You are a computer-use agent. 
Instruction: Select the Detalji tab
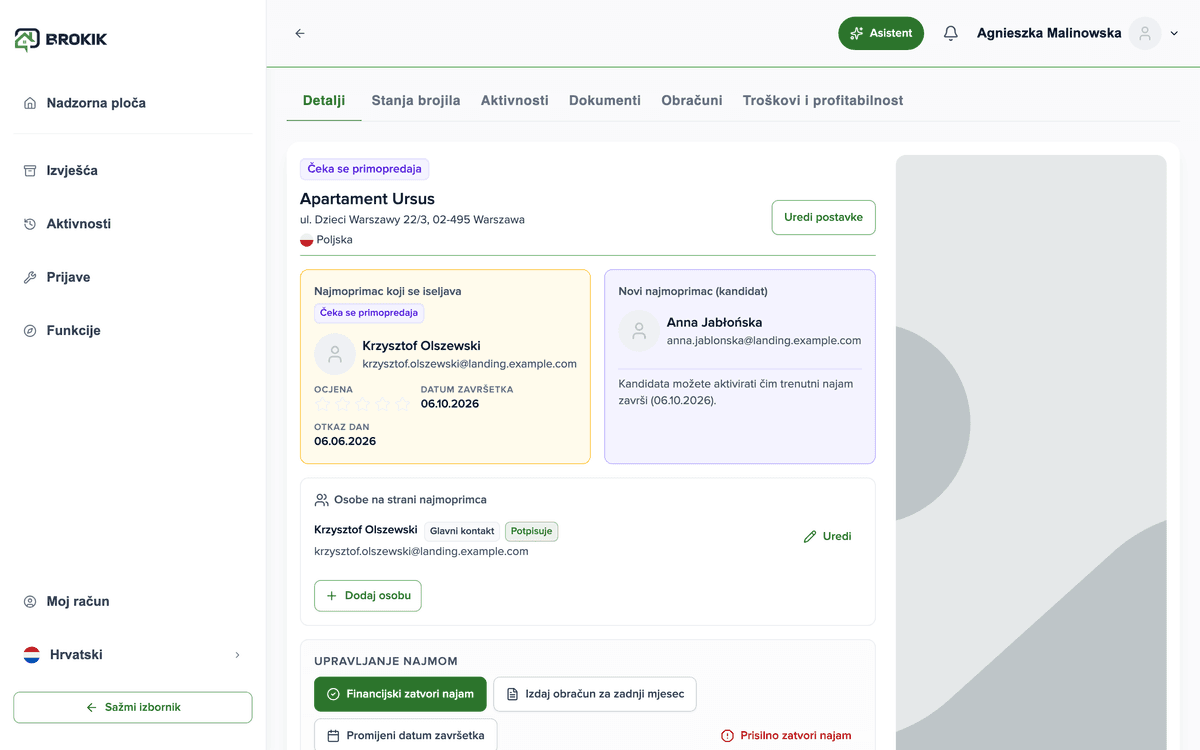pos(324,100)
